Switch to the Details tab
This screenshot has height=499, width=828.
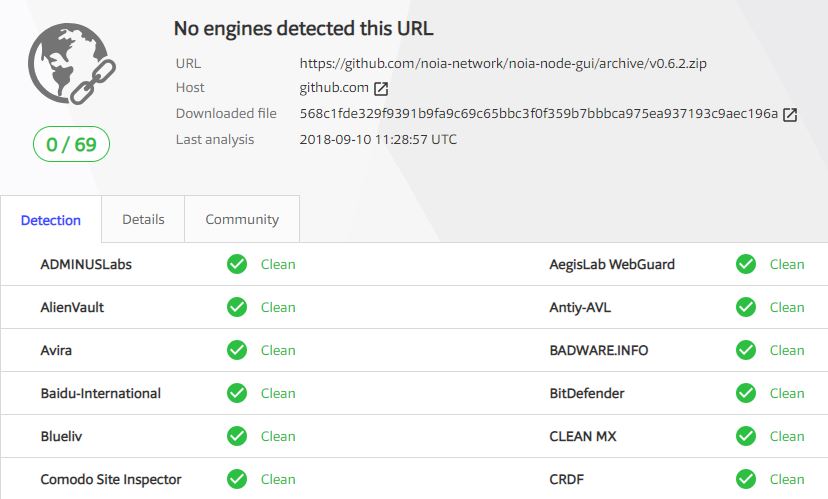pyautogui.click(x=143, y=219)
